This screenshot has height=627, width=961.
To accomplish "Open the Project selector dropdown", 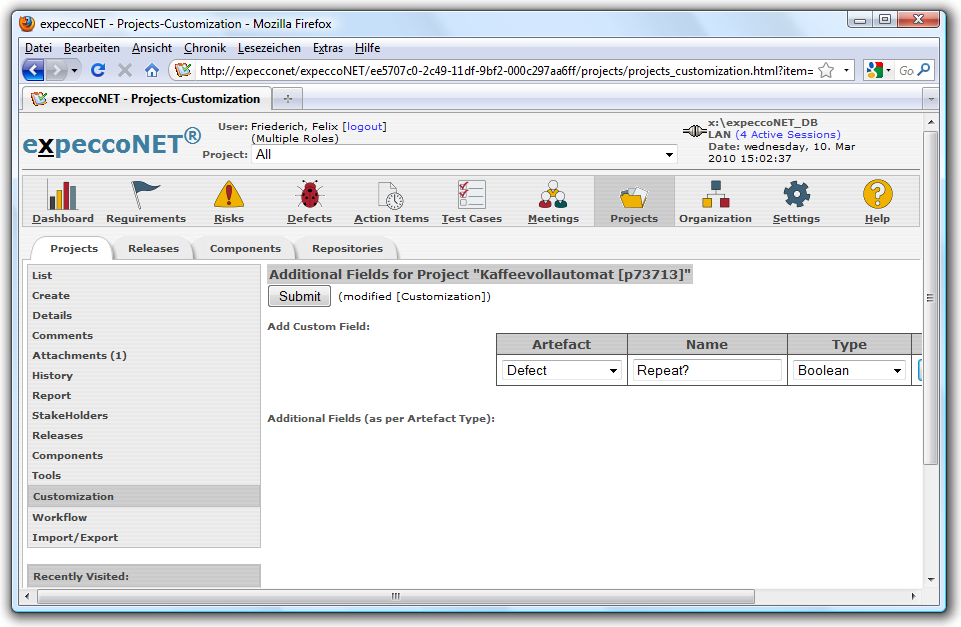I will pos(465,154).
